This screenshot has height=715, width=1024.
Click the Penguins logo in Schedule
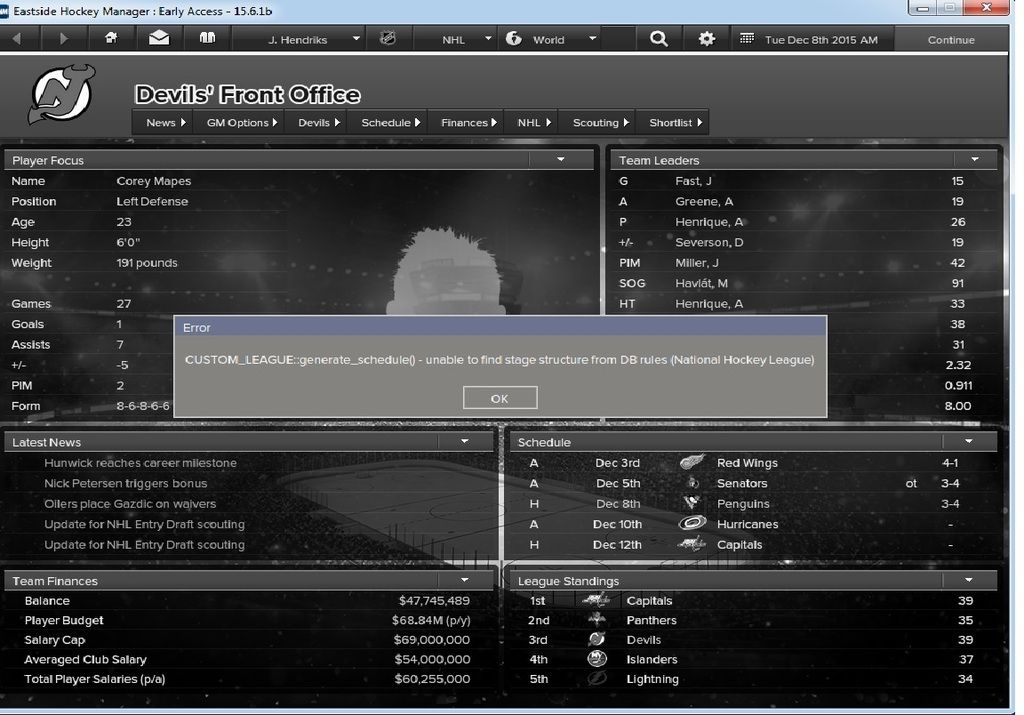692,503
